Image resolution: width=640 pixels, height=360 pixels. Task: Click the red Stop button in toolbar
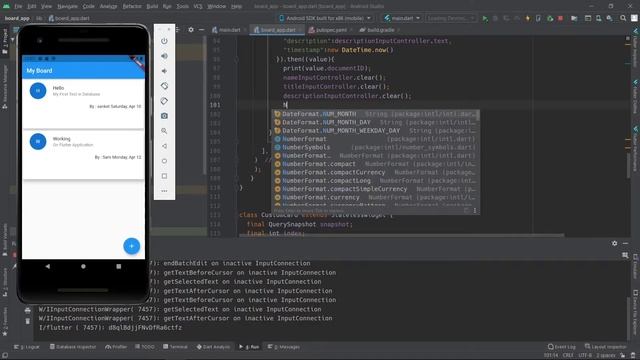(560, 18)
